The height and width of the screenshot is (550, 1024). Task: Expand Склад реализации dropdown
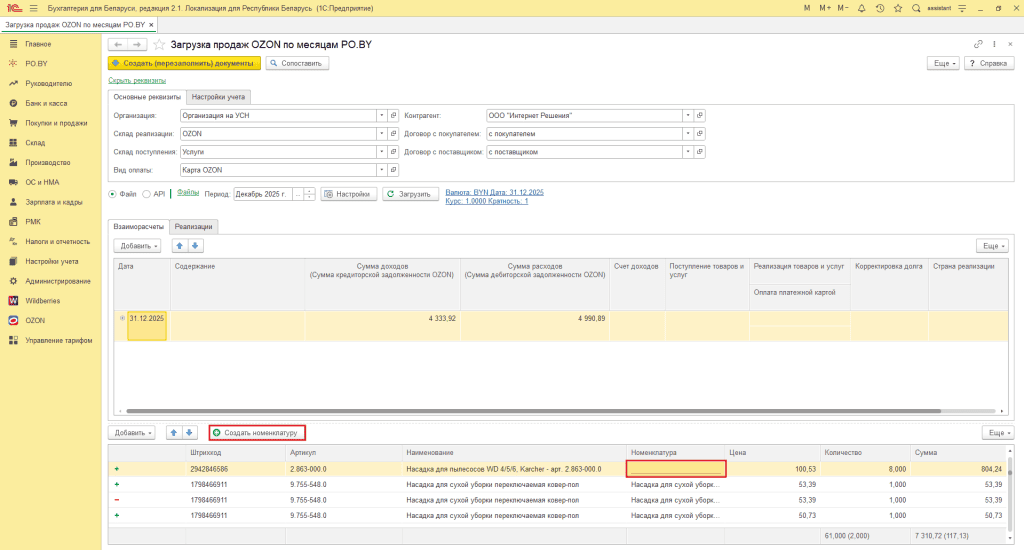point(381,134)
